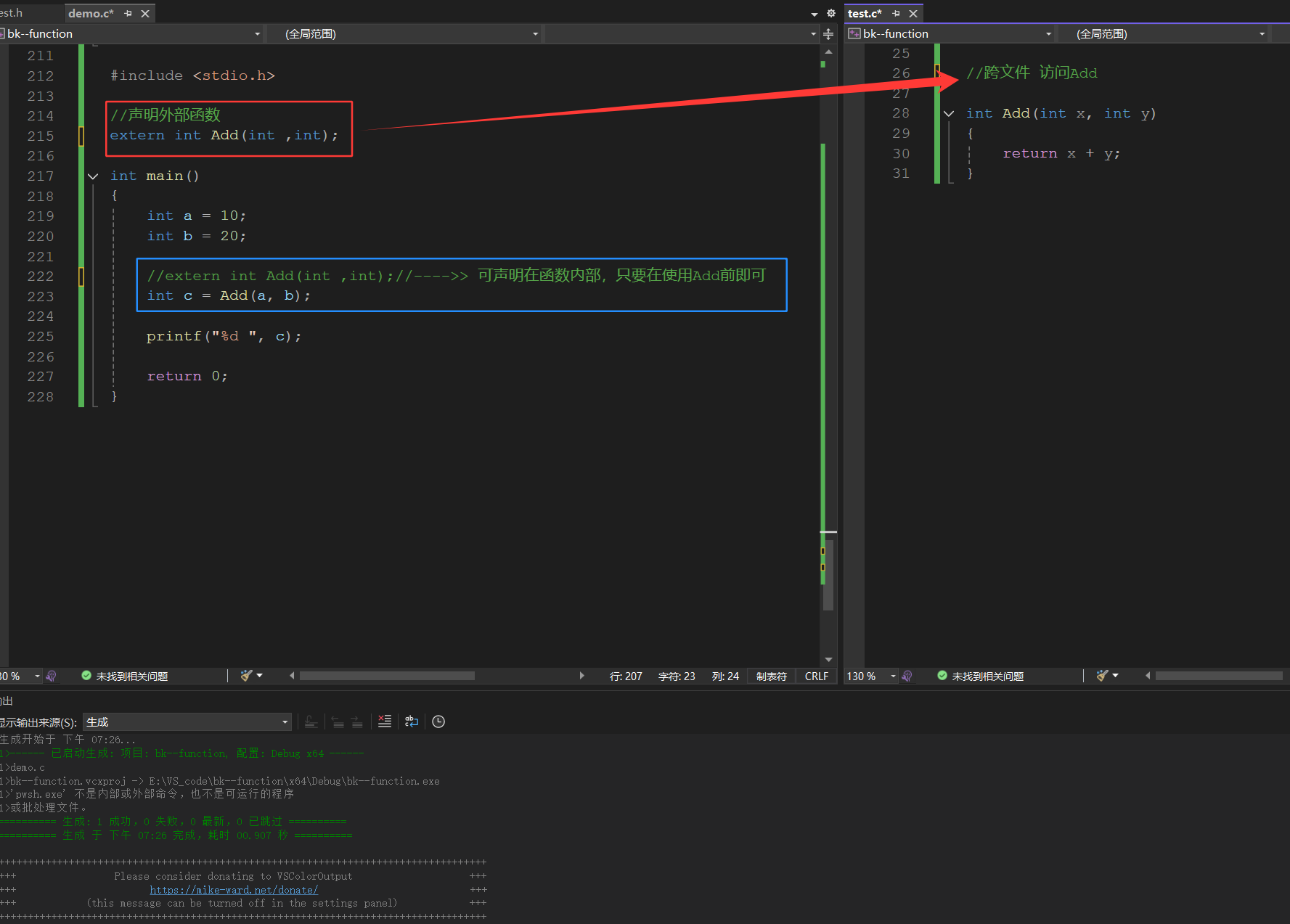Open the 显示输出来源 dropdown showing 生成
The width and height of the screenshot is (1290, 924).
(x=187, y=722)
